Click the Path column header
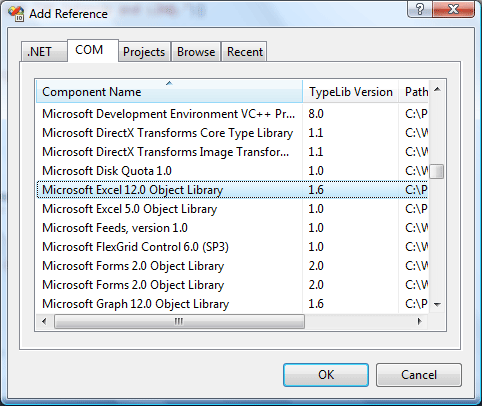This screenshot has height=406, width=482. (x=414, y=92)
